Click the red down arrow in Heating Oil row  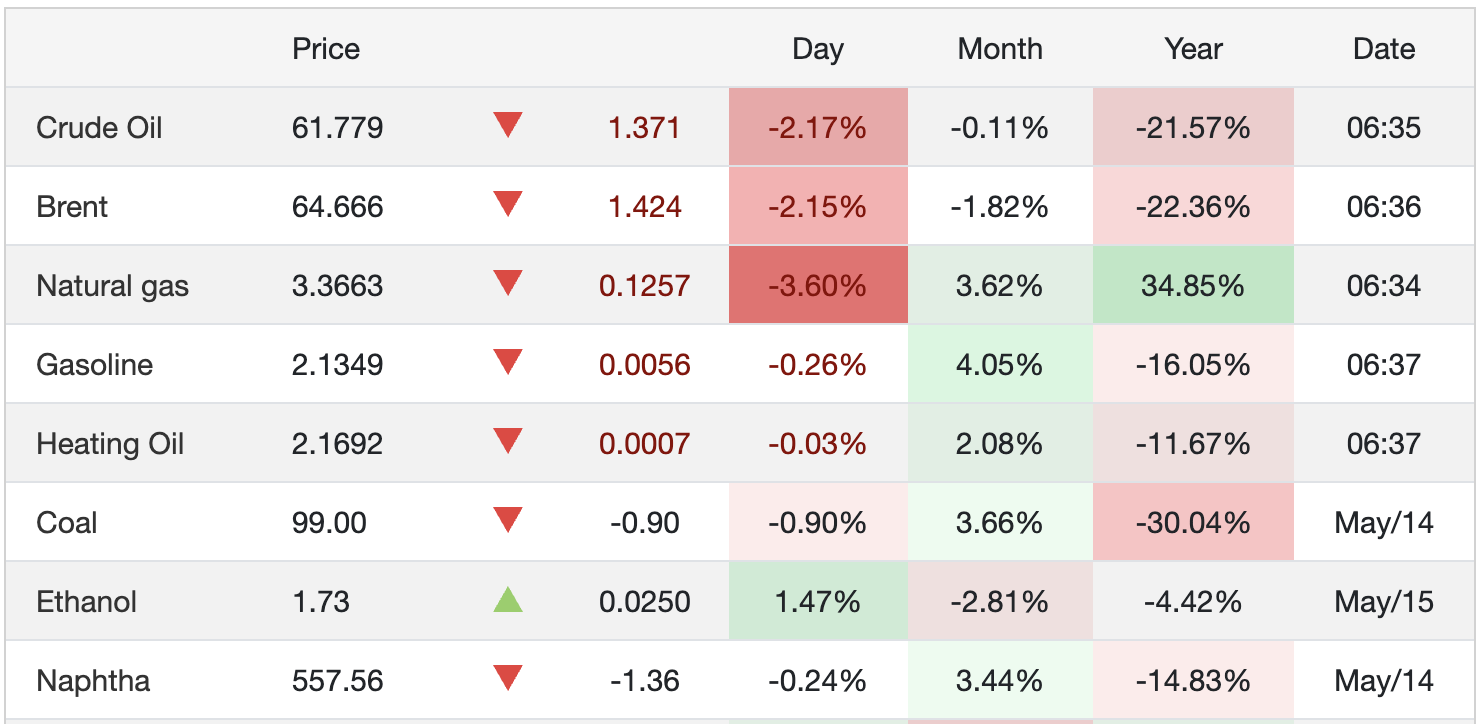508,442
